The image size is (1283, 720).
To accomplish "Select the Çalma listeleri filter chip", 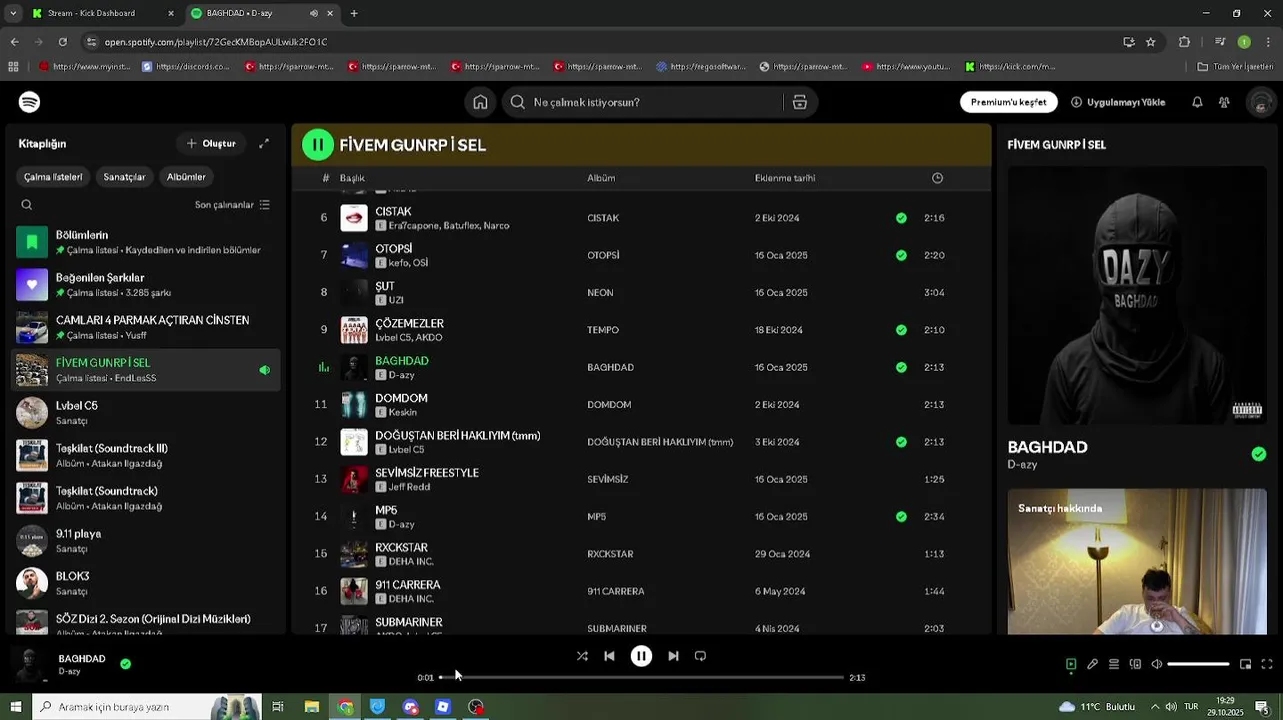I will click(x=53, y=177).
